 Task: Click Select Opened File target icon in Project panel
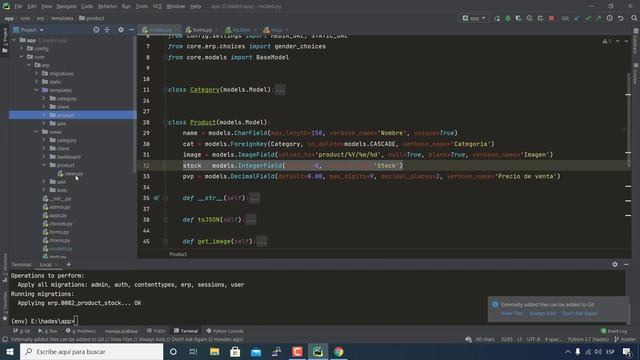(x=96, y=30)
